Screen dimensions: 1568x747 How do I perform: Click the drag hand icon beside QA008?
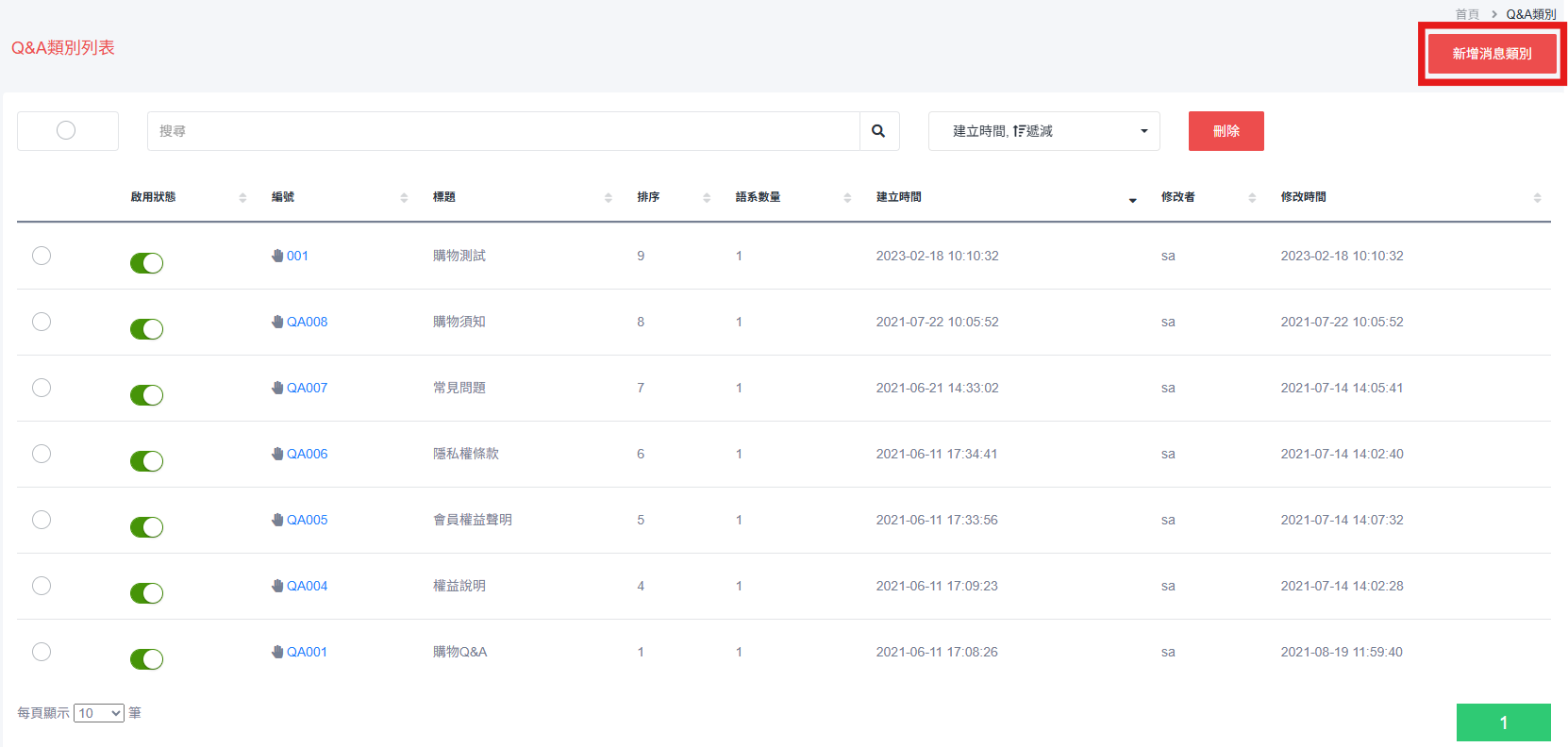(277, 322)
